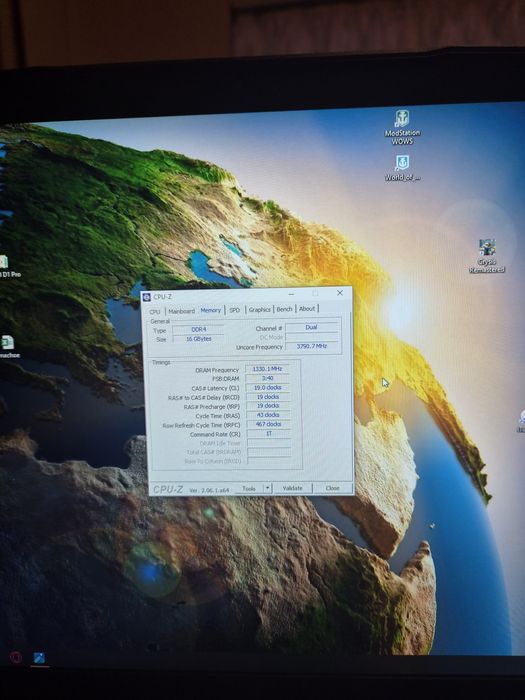Switch to the Bench tab

(284, 309)
